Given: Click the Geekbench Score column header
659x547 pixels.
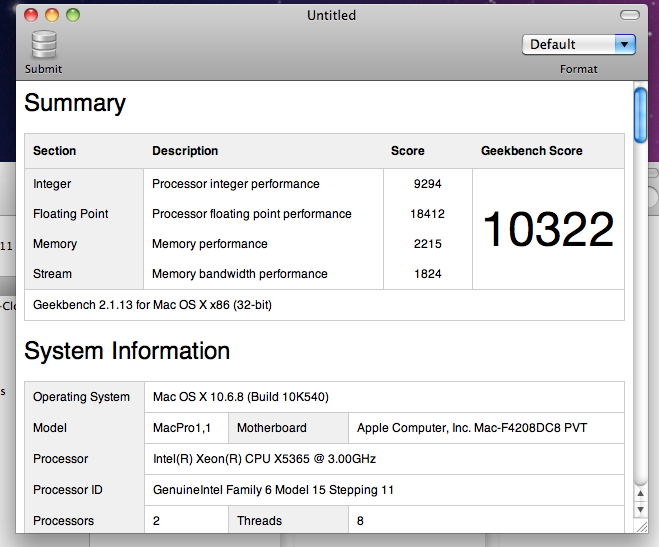Looking at the screenshot, I should pyautogui.click(x=532, y=151).
